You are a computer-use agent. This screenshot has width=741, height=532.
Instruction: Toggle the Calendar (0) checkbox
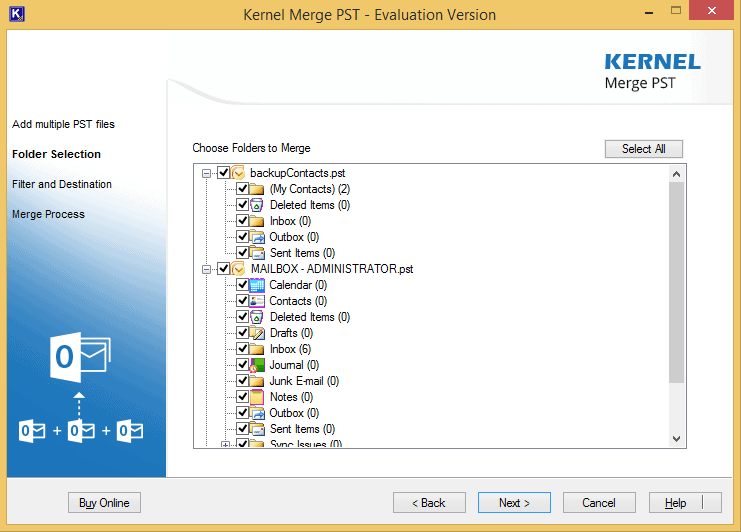242,284
